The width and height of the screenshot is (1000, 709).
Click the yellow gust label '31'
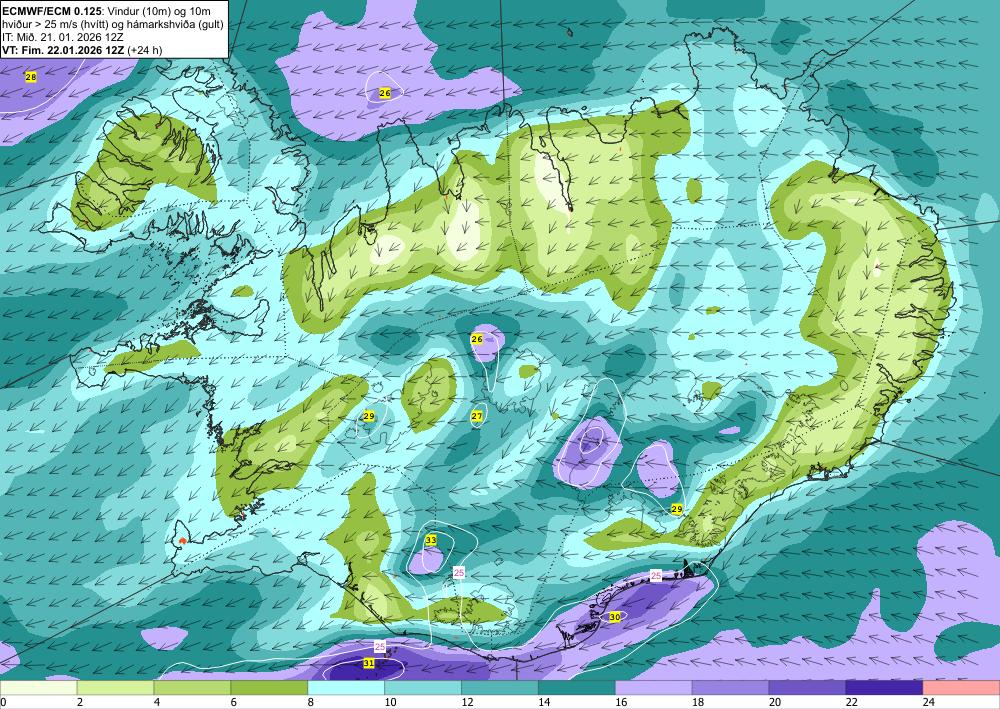click(369, 664)
